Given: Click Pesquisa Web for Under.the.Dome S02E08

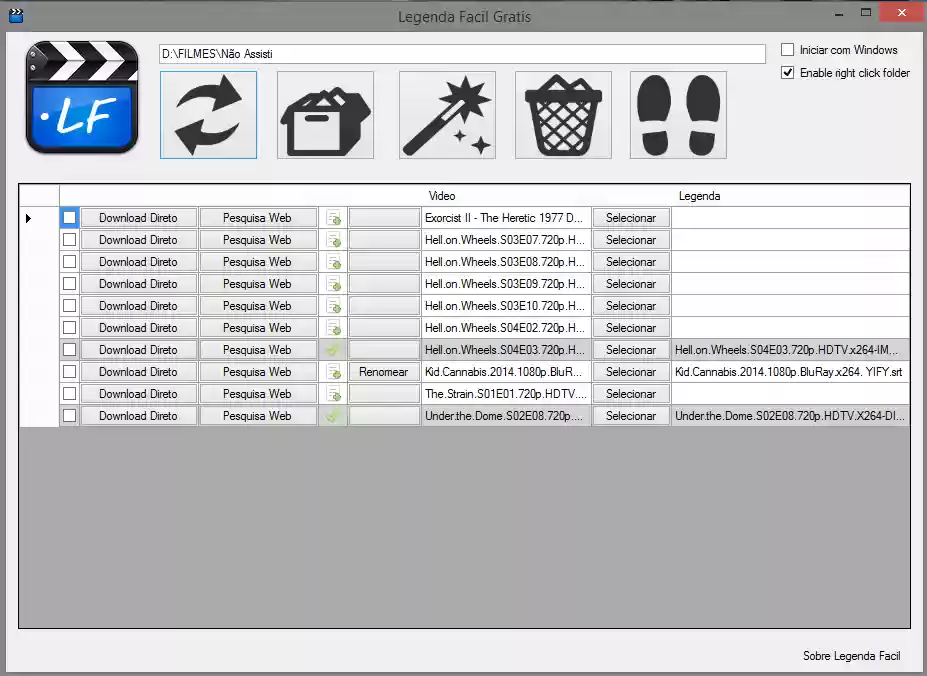Looking at the screenshot, I should tap(258, 415).
